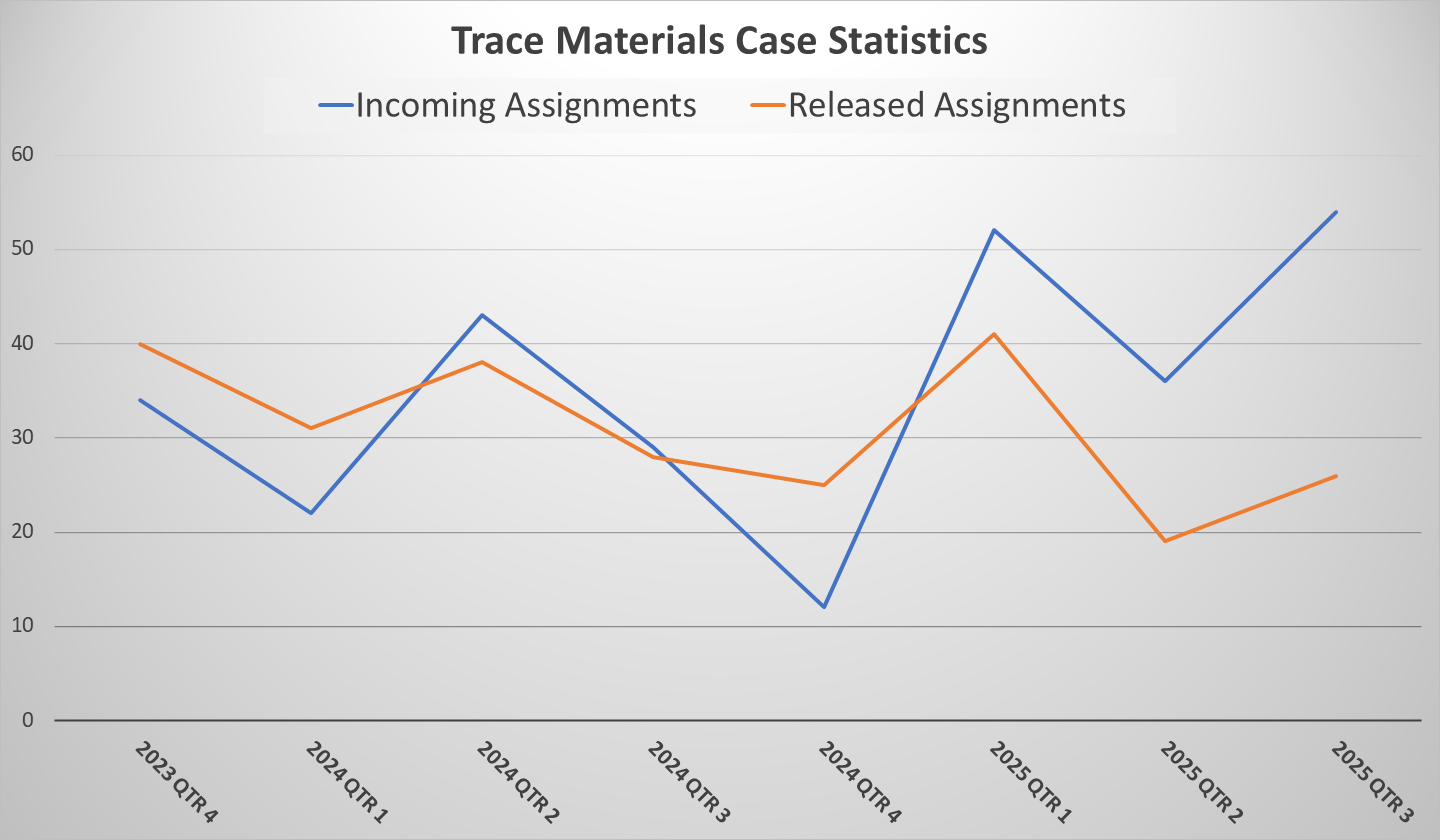Pick the '2025 QTR 1' axis label
This screenshot has width=1440, height=840.
tap(1029, 782)
